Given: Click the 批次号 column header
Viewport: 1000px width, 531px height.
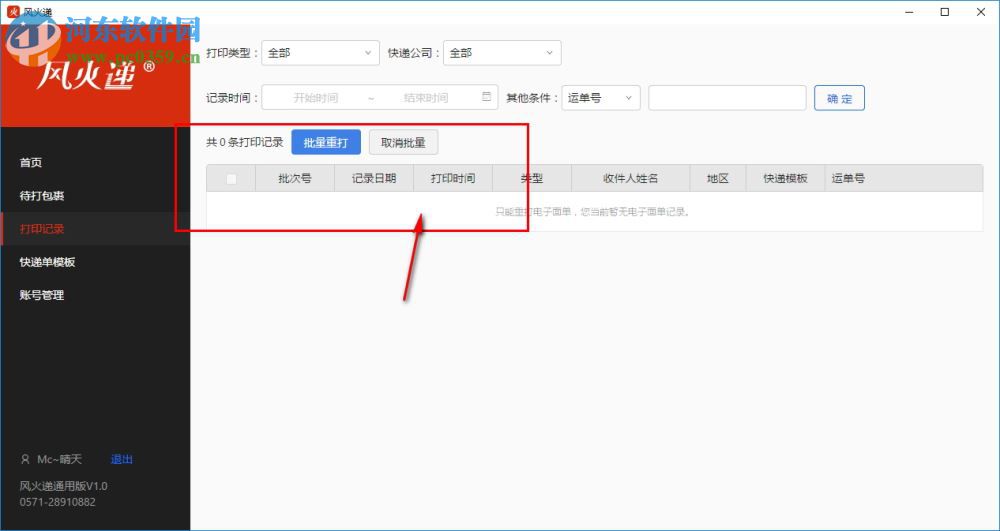Looking at the screenshot, I should pyautogui.click(x=295, y=178).
